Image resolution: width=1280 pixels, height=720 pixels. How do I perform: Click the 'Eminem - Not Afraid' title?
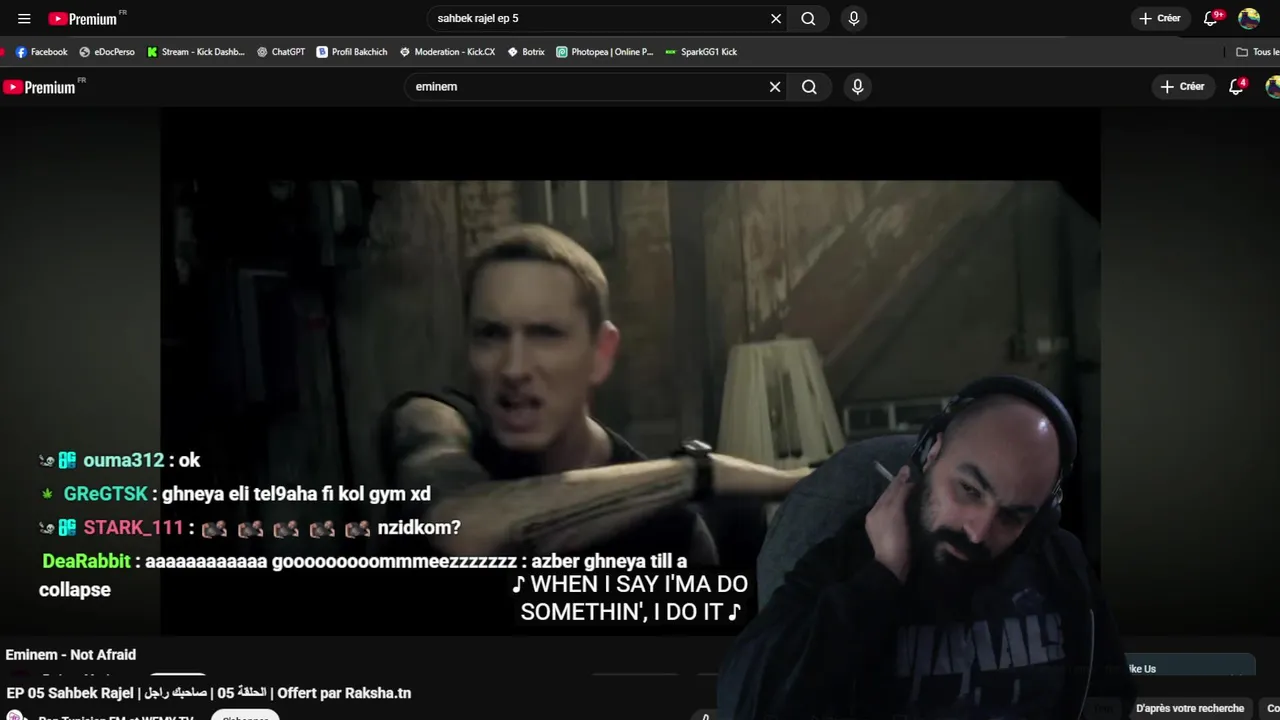click(71, 654)
